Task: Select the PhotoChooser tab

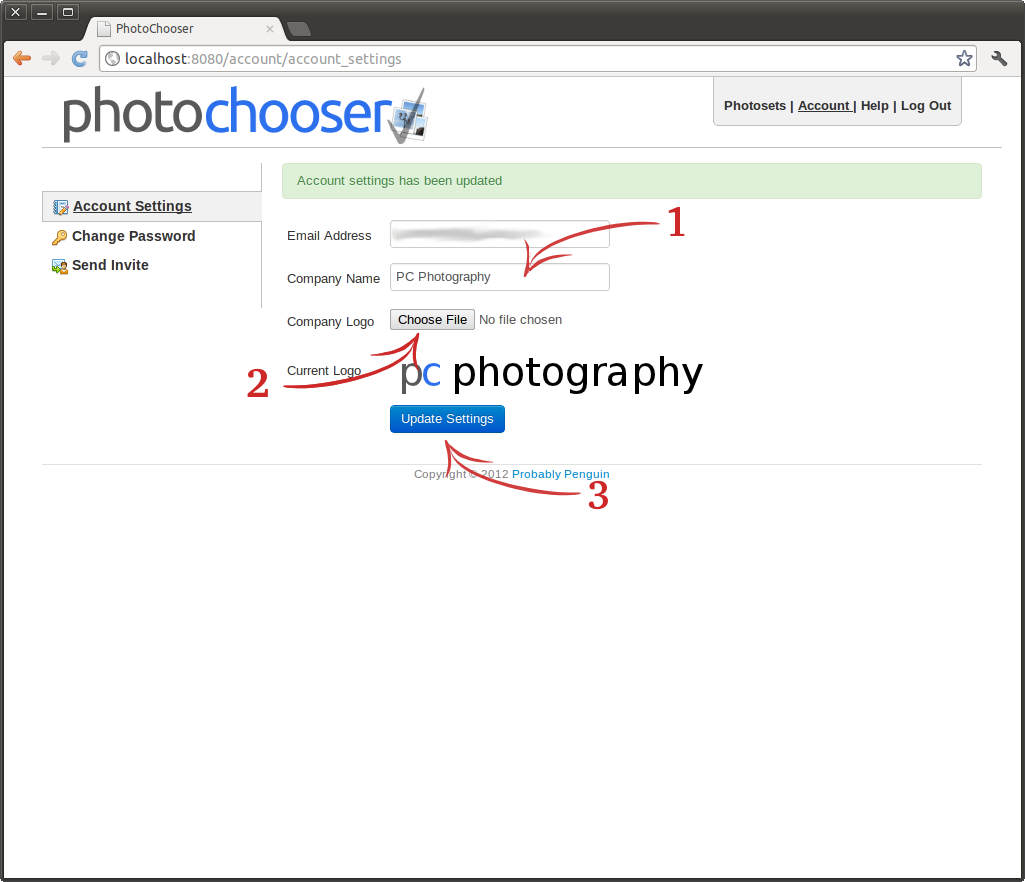Action: pos(170,29)
